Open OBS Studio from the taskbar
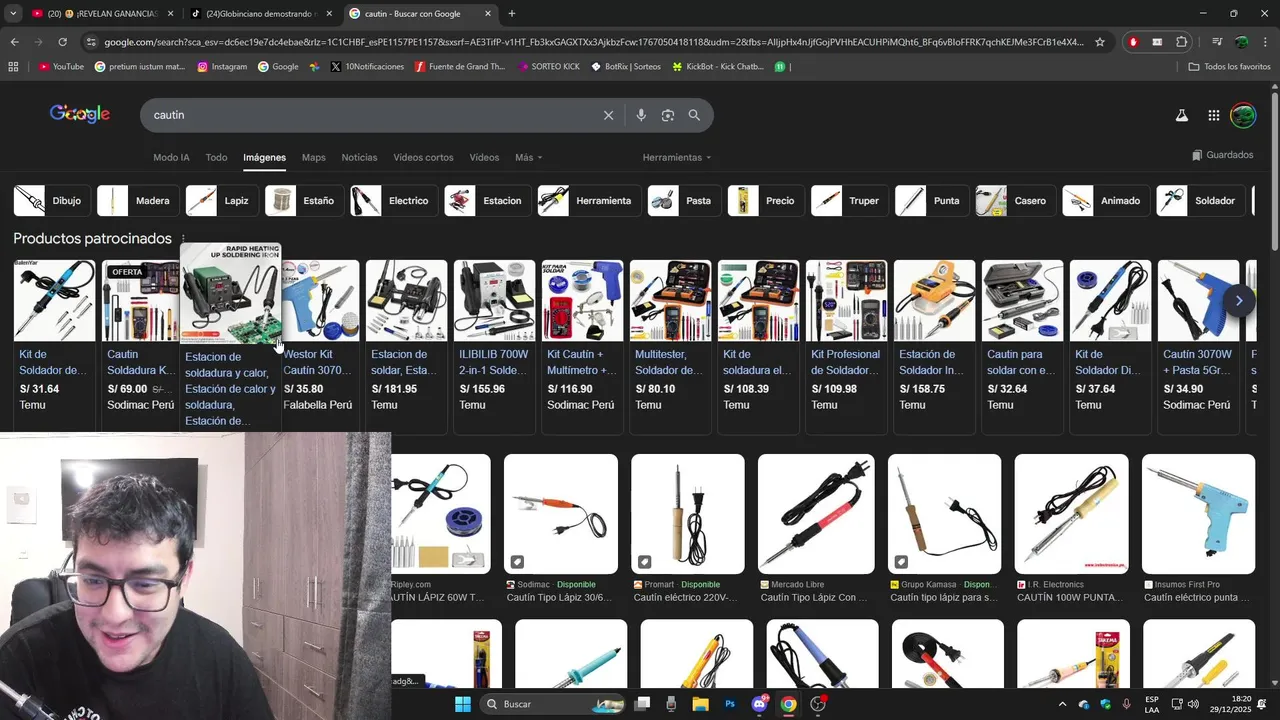 coord(818,704)
